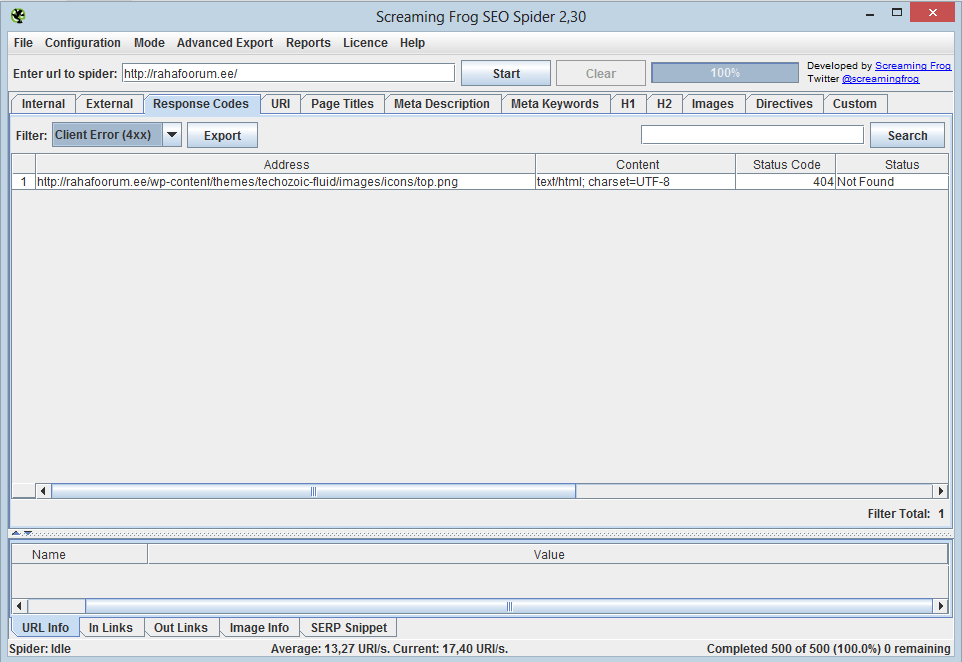962x662 pixels.
Task: Open the Advanced Export menu
Action: 225,43
